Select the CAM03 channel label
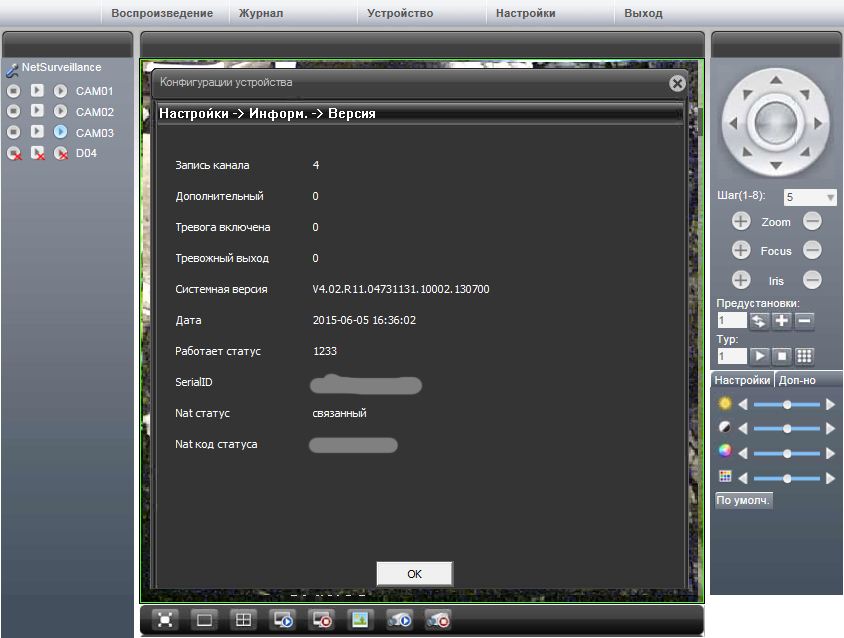This screenshot has width=844, height=638. [x=94, y=132]
